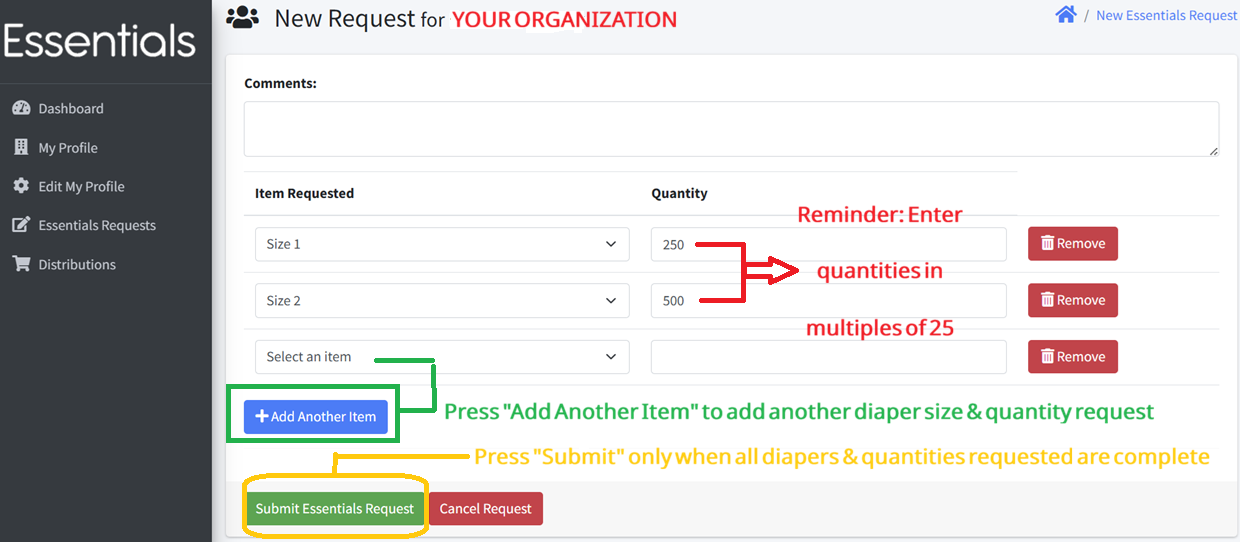Click trash icon on Size 1 row
This screenshot has width=1240, height=542.
pos(1047,243)
